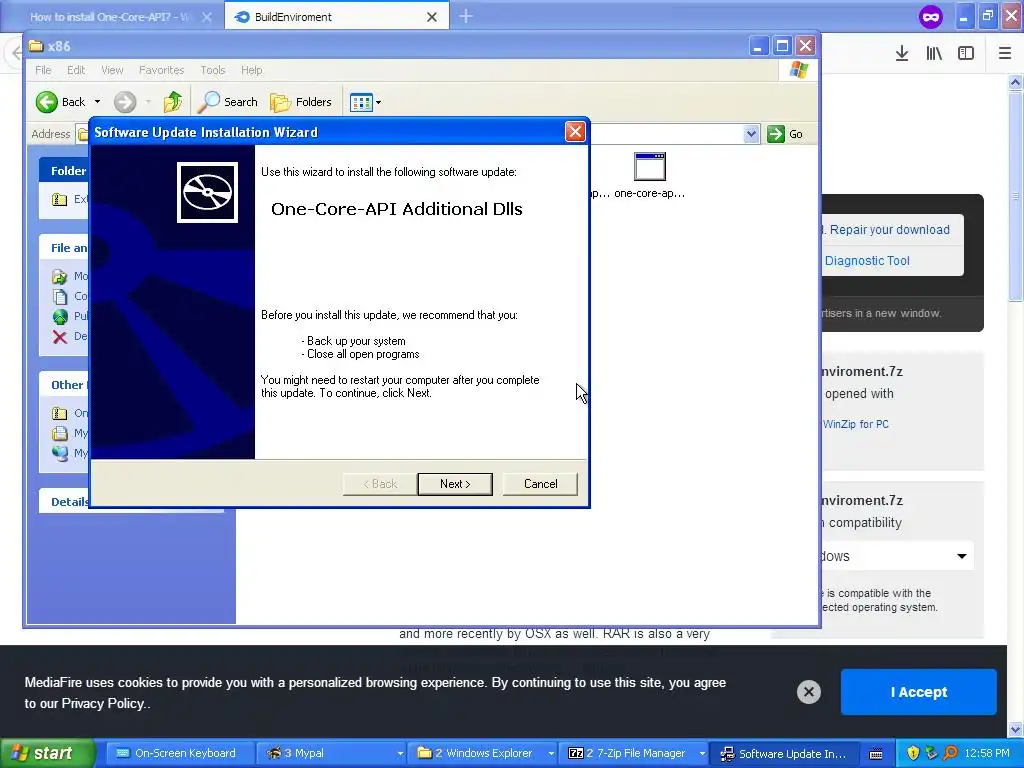Image resolution: width=1024 pixels, height=768 pixels.
Task: Open the browser hamburger menu
Action: point(1004,53)
